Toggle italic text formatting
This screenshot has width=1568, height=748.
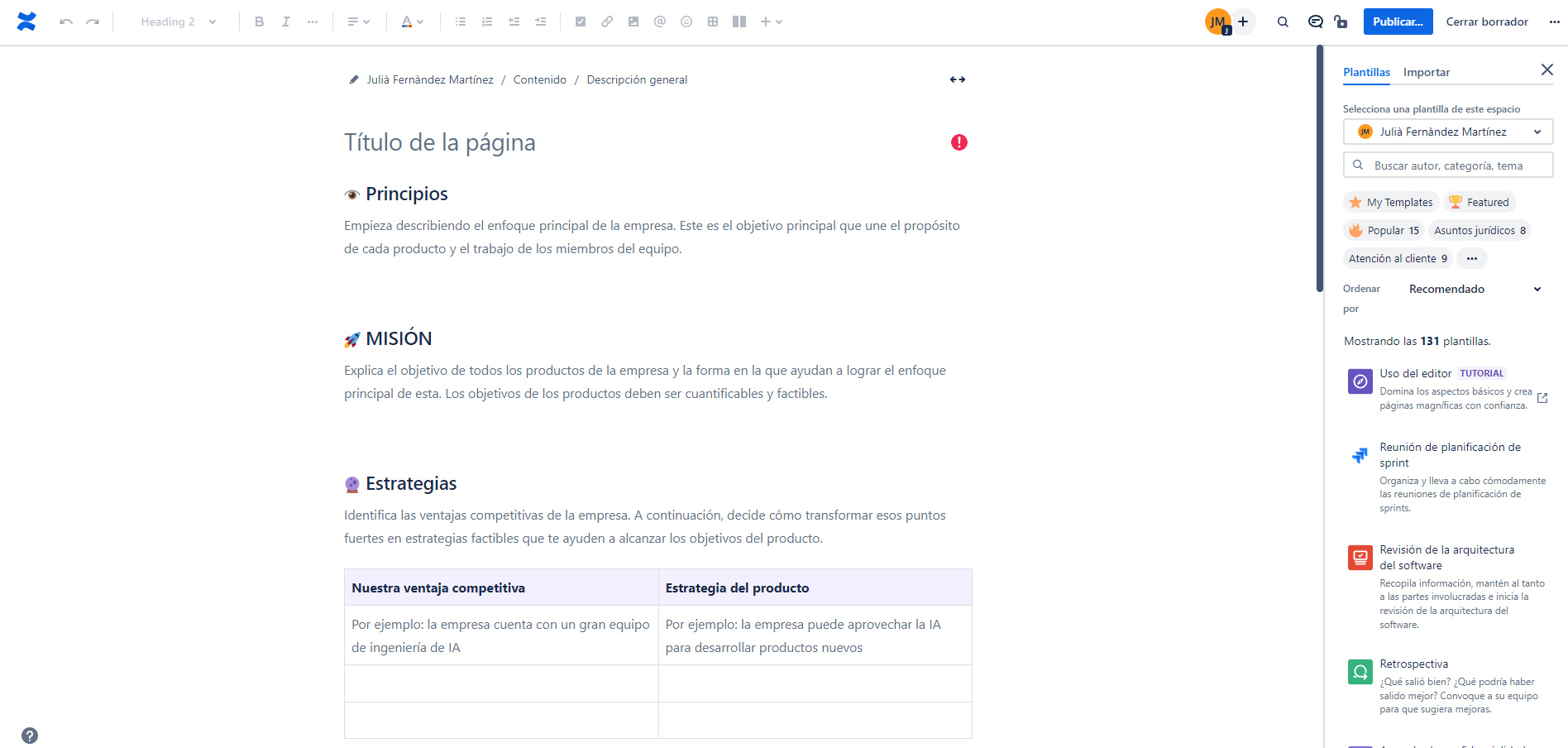(x=285, y=22)
